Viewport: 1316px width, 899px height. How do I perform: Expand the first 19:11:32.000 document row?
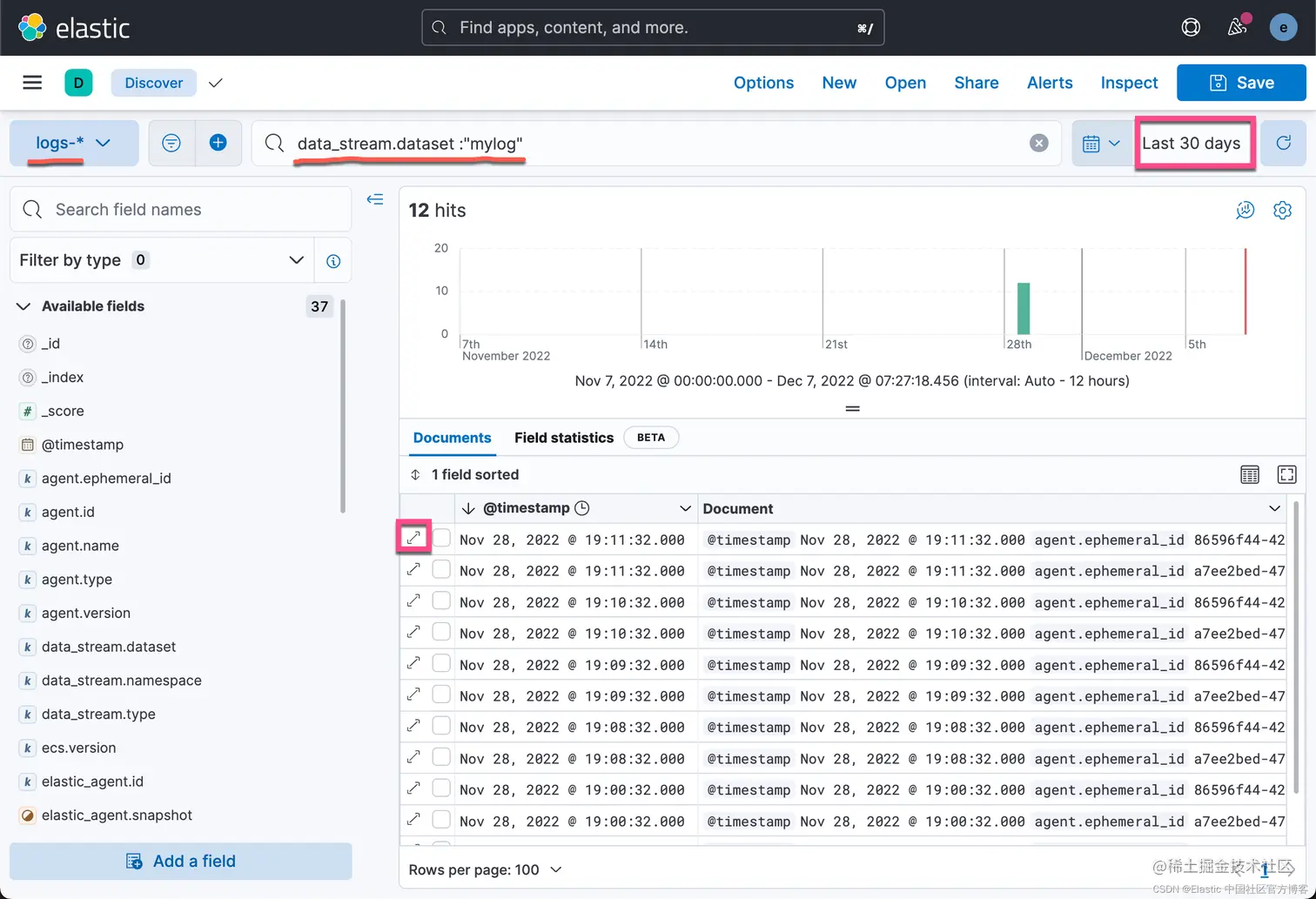click(x=413, y=538)
